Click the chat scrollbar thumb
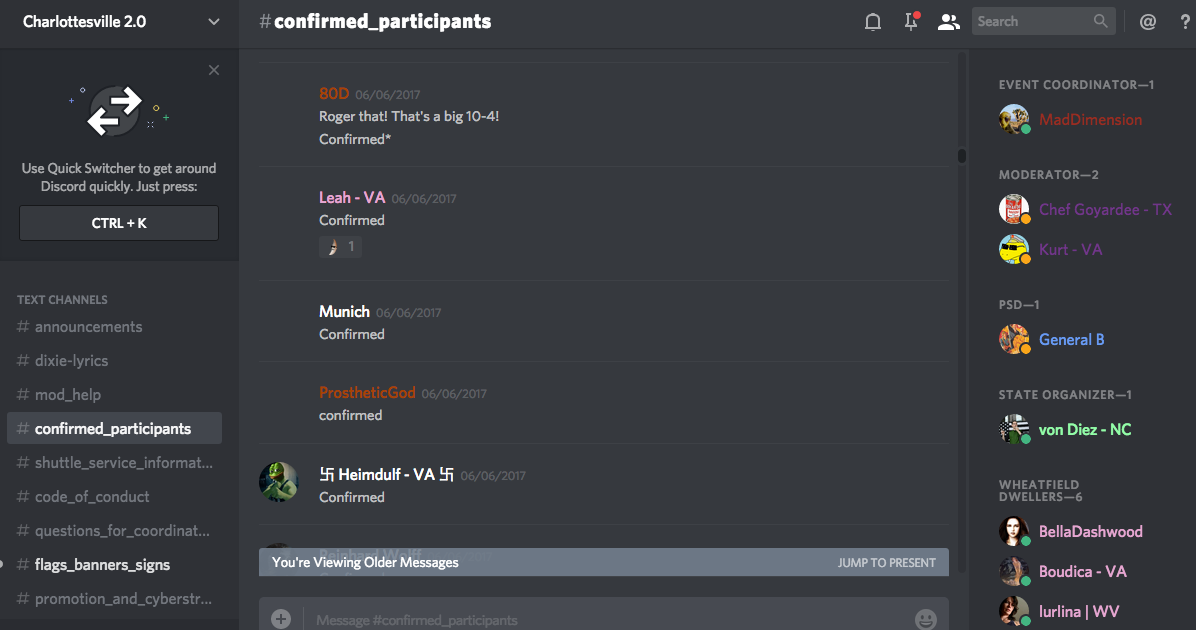The width and height of the screenshot is (1196, 630). pos(962,156)
